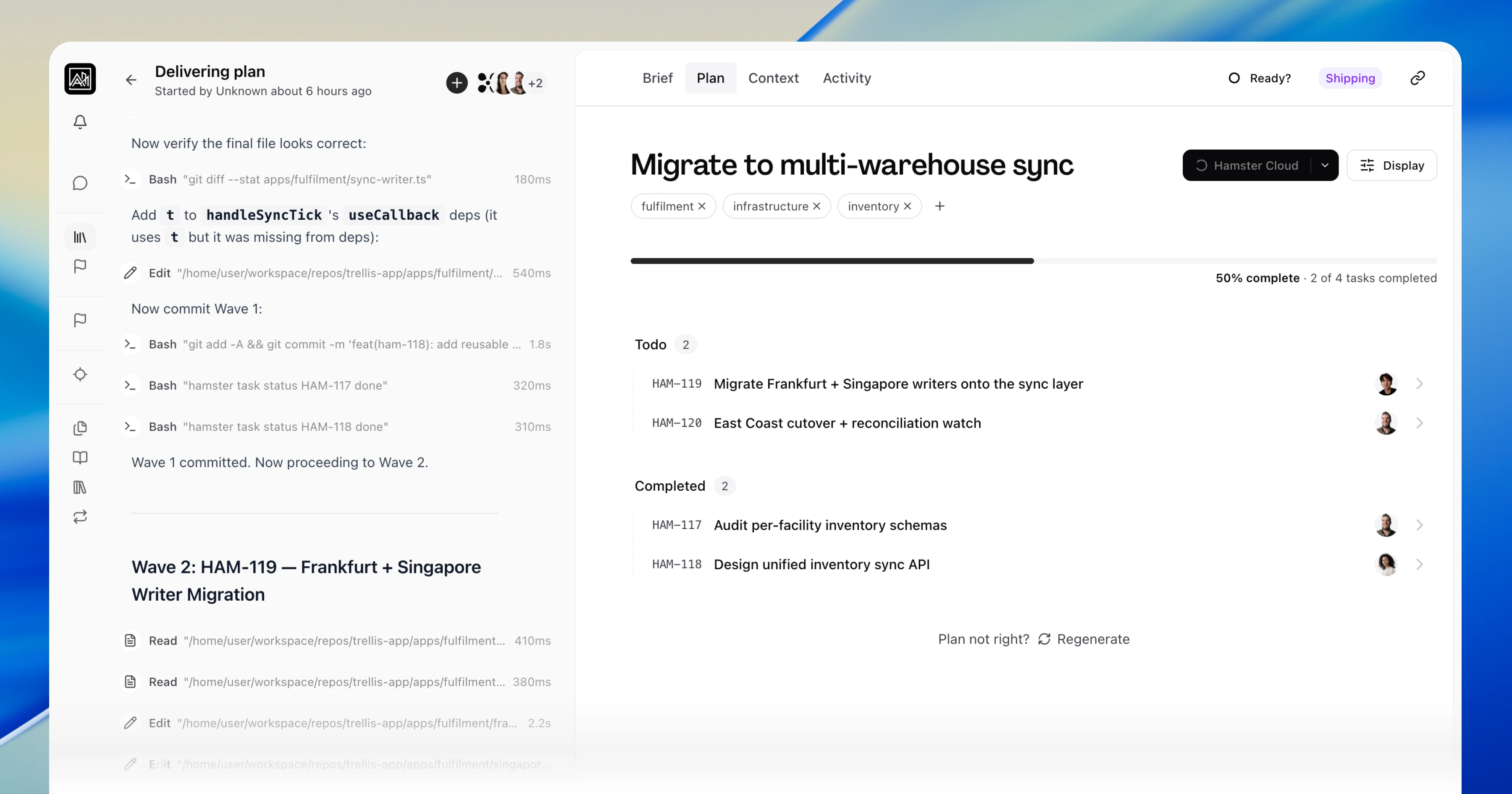Image resolution: width=1512 pixels, height=794 pixels.
Task: Expand HAM-120 task with chevron
Action: (1419, 423)
